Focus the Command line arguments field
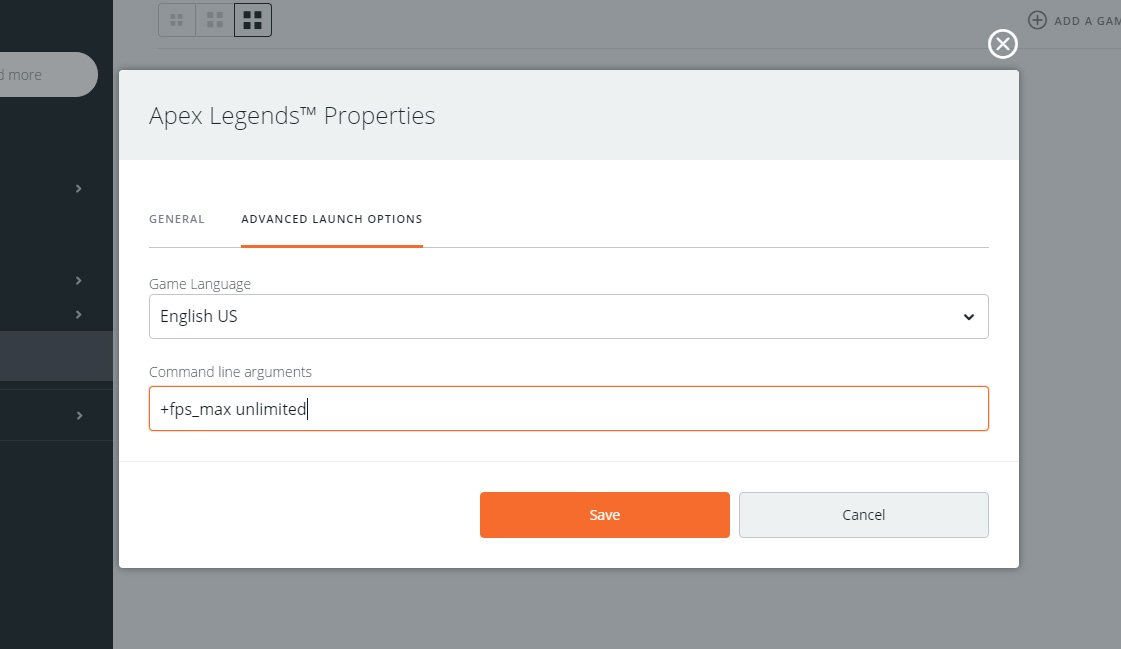The height and width of the screenshot is (649, 1121). pos(569,408)
